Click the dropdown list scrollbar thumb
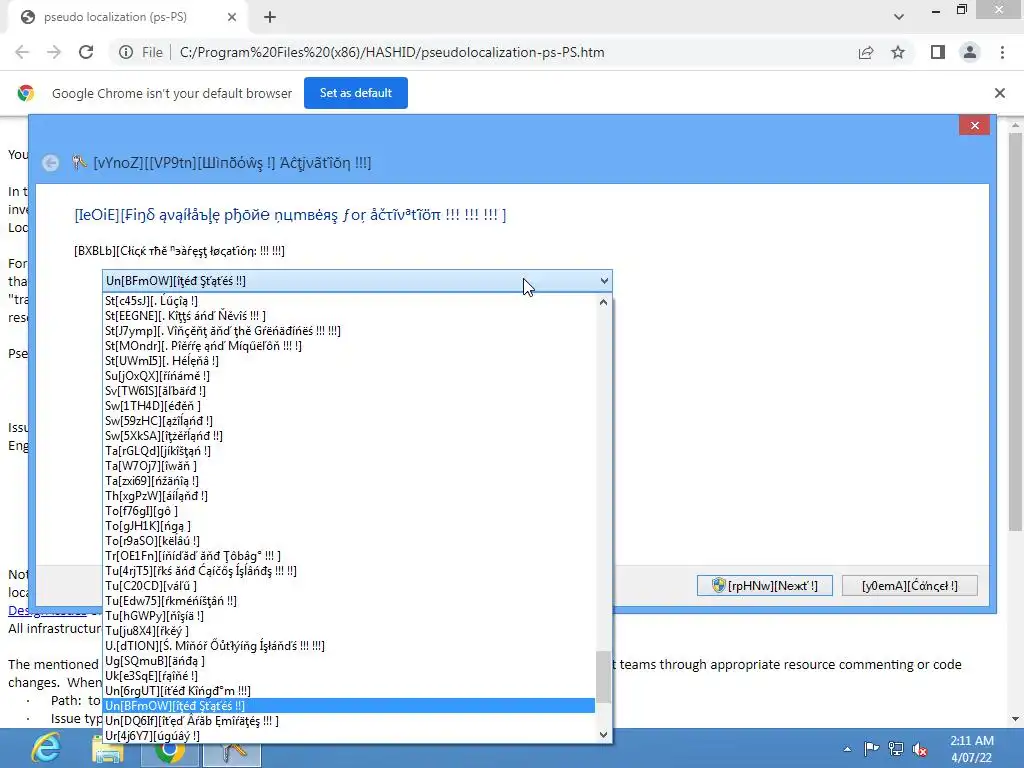1024x768 pixels. pyautogui.click(x=603, y=677)
